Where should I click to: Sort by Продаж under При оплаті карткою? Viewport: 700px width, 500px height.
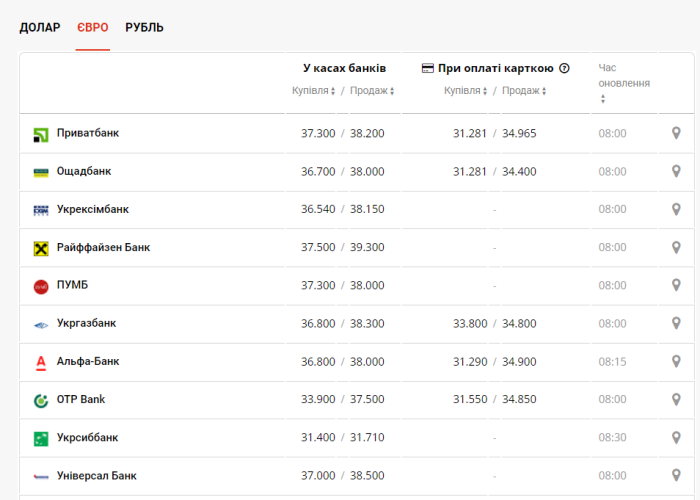click(x=524, y=91)
